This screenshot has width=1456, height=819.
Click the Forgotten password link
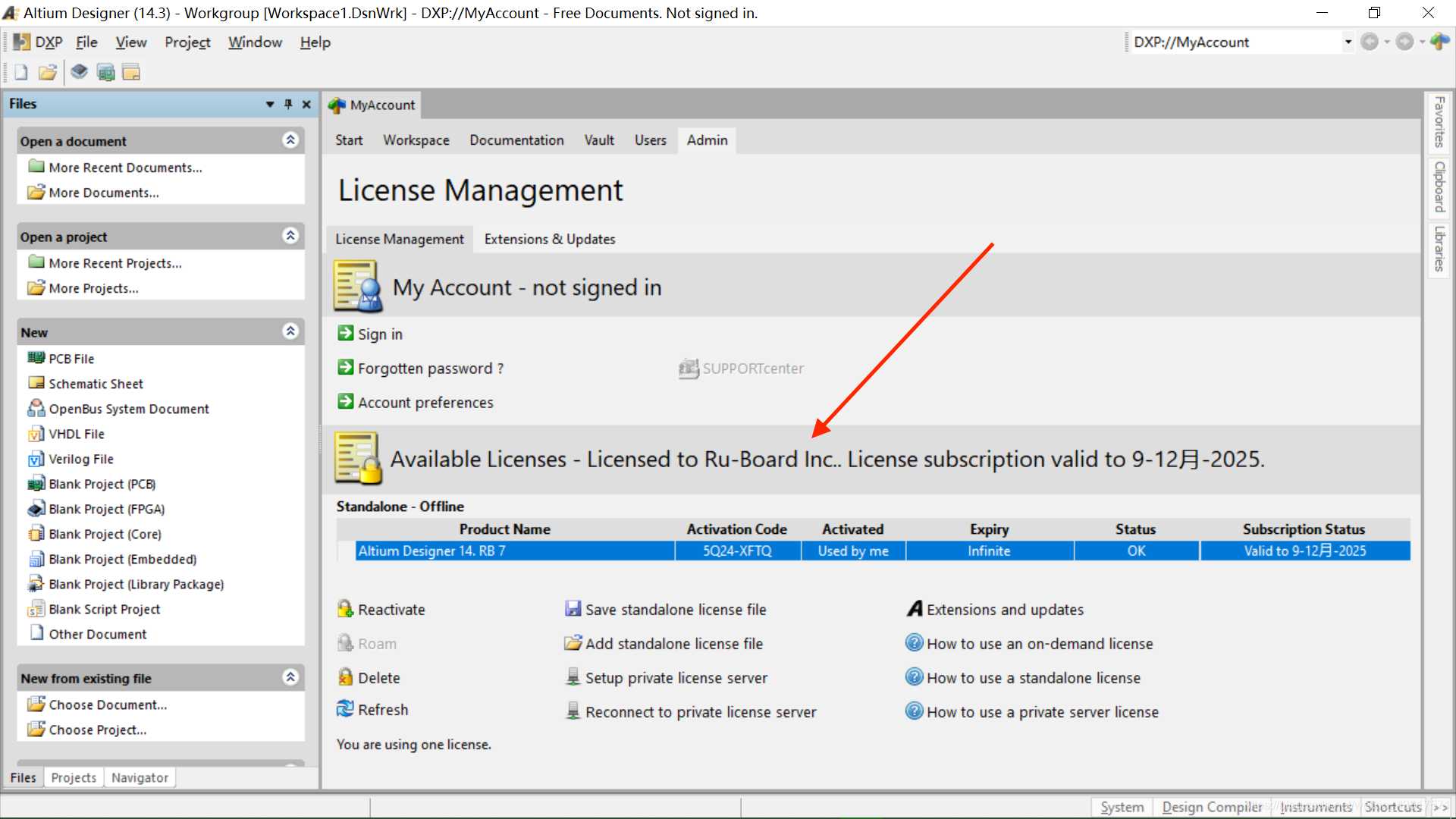tap(430, 367)
